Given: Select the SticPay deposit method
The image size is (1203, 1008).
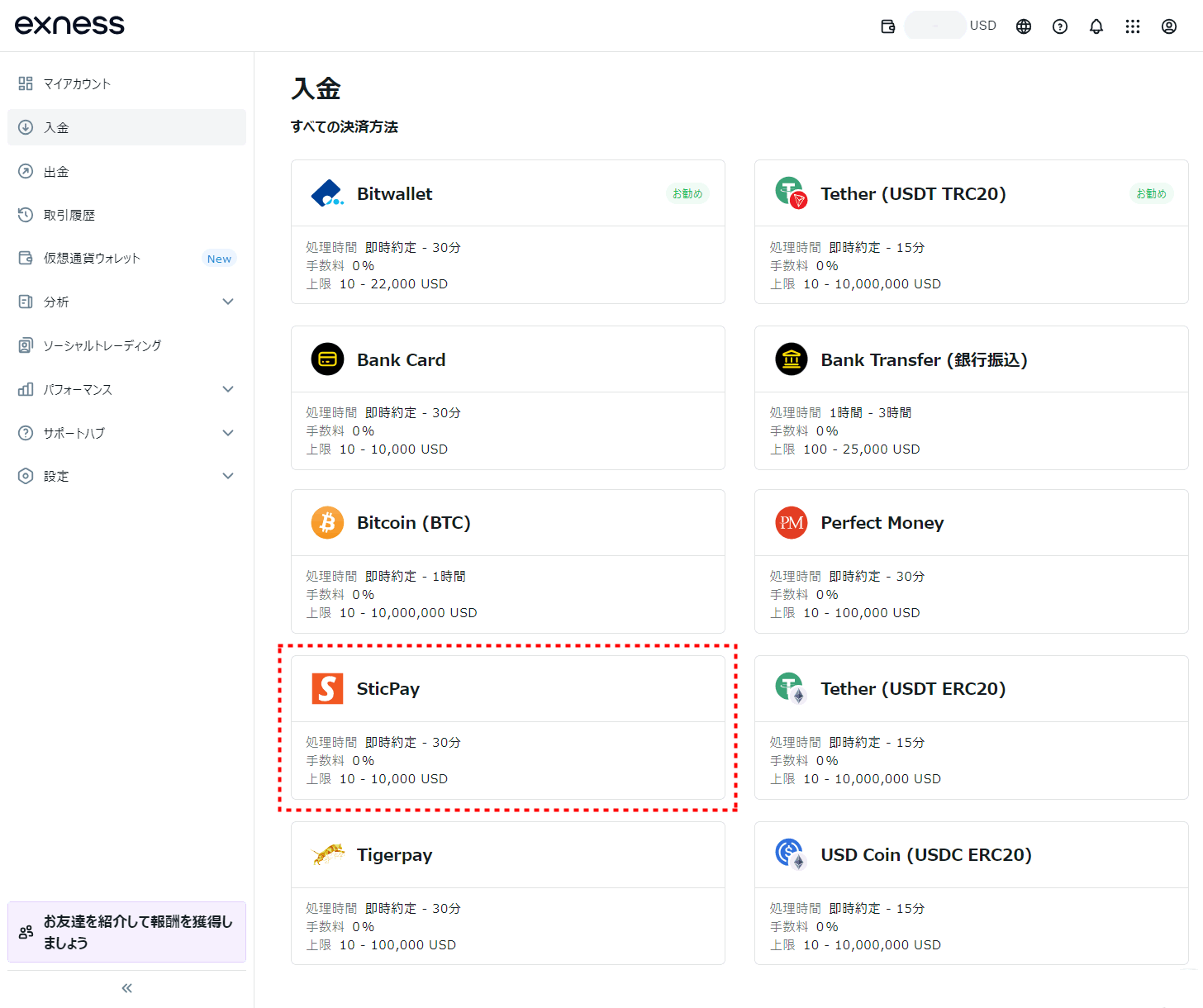Looking at the screenshot, I should [x=508, y=727].
